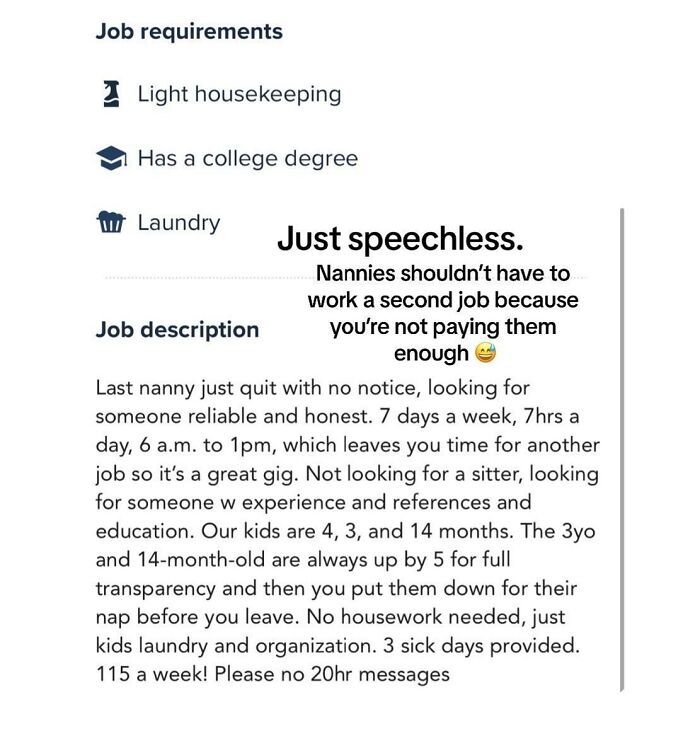Click the "Job description" heading
This screenshot has height=731, width=700.
click(177, 329)
